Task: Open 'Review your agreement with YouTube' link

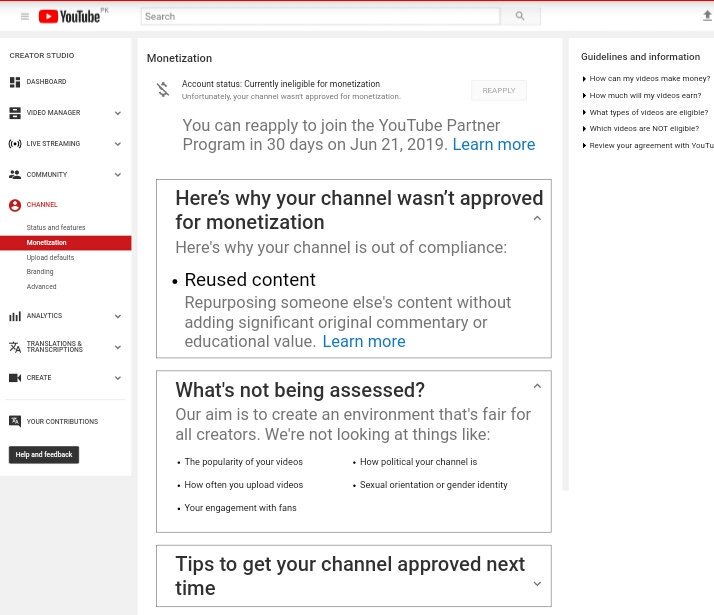Action: click(652, 146)
